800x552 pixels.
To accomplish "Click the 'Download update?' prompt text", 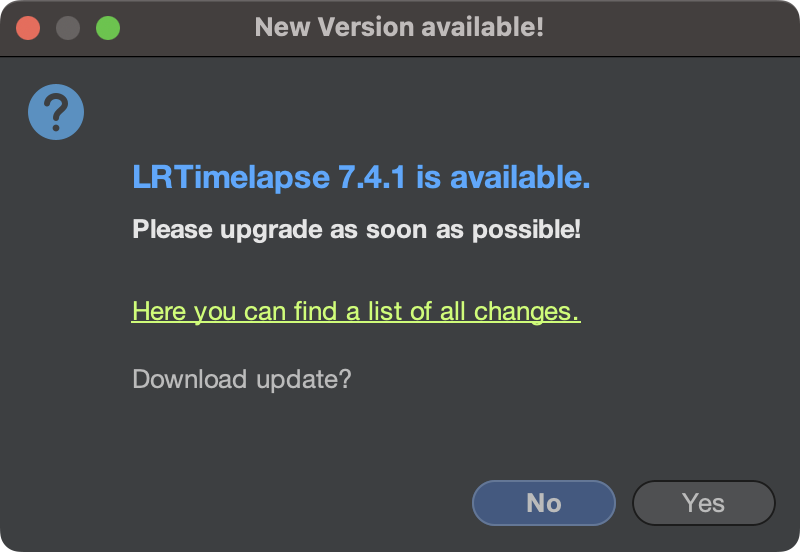I will coord(242,379).
